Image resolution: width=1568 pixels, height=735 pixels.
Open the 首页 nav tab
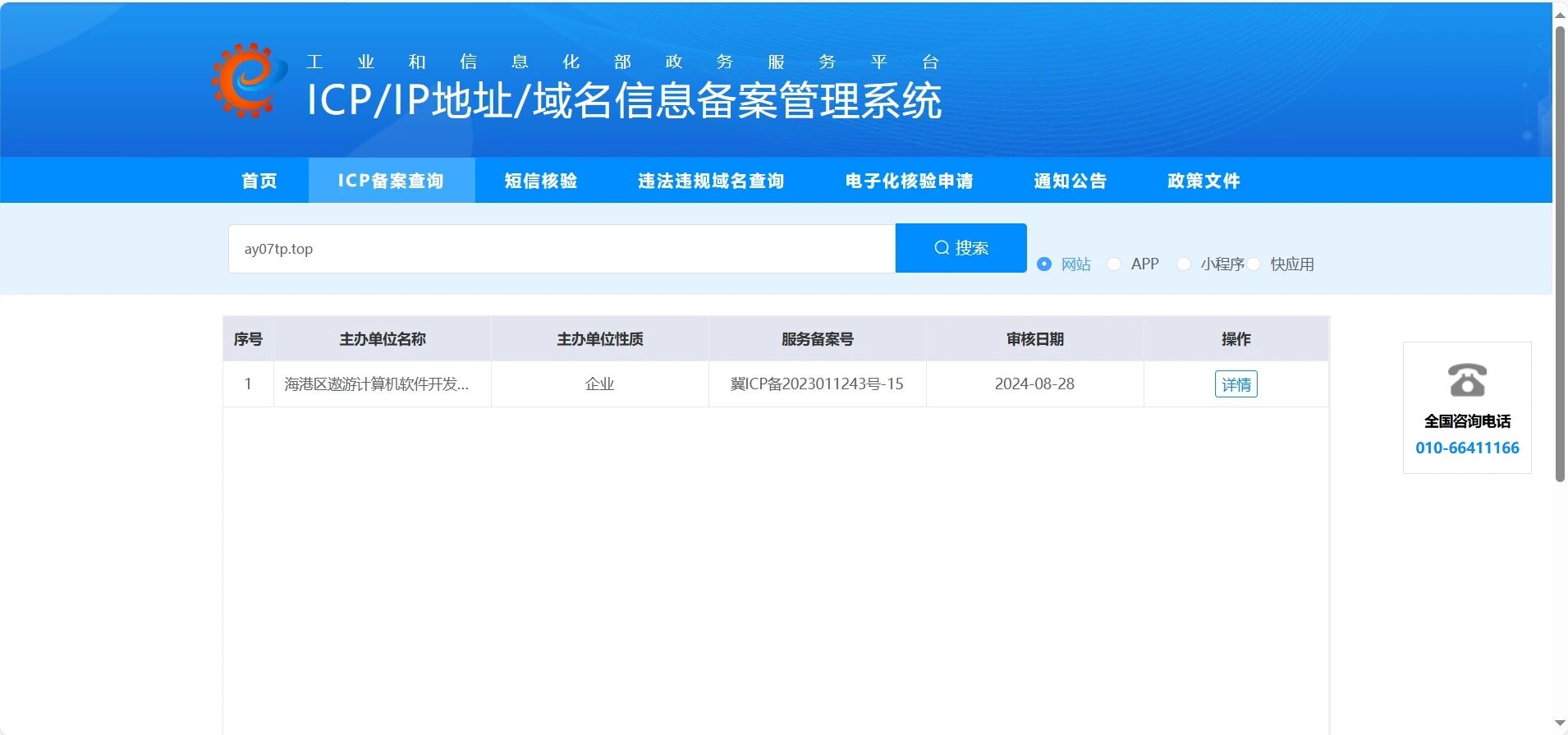coord(259,181)
